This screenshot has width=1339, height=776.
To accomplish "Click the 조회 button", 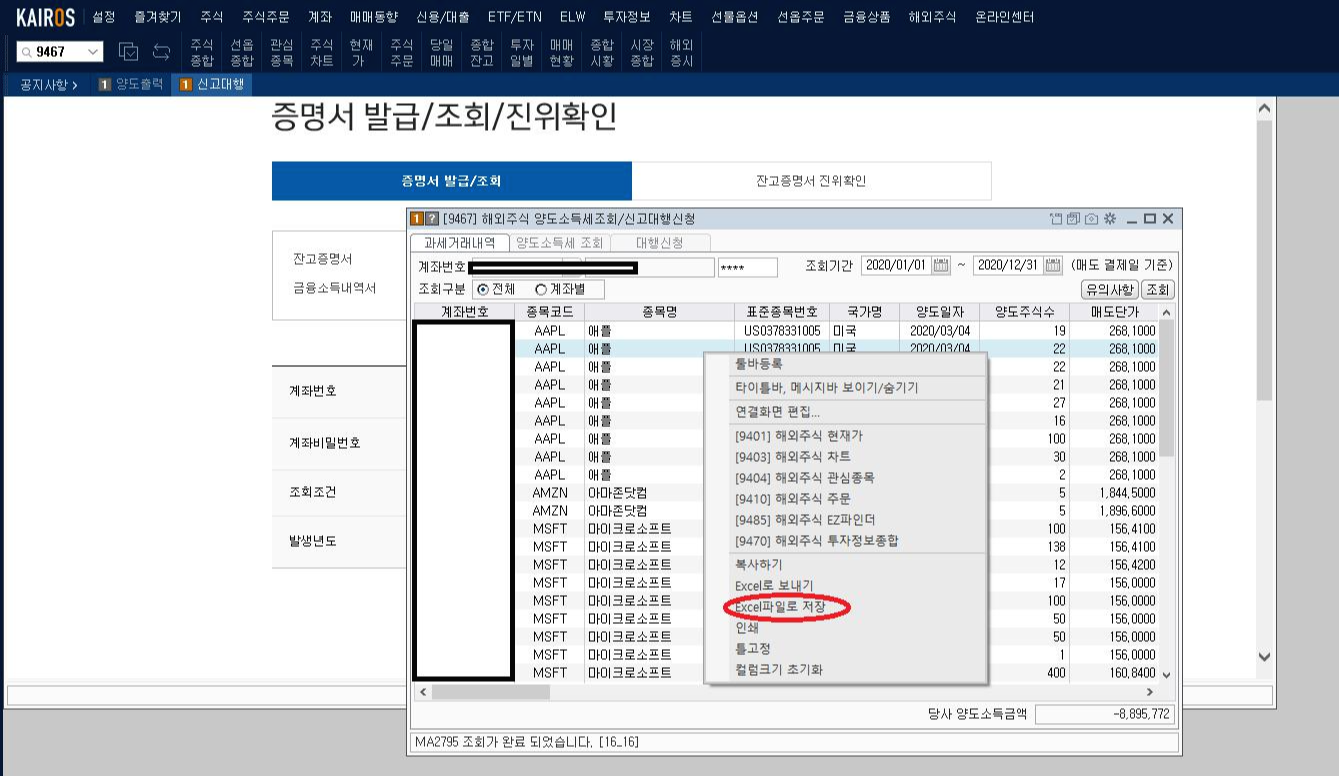I will (1158, 289).
